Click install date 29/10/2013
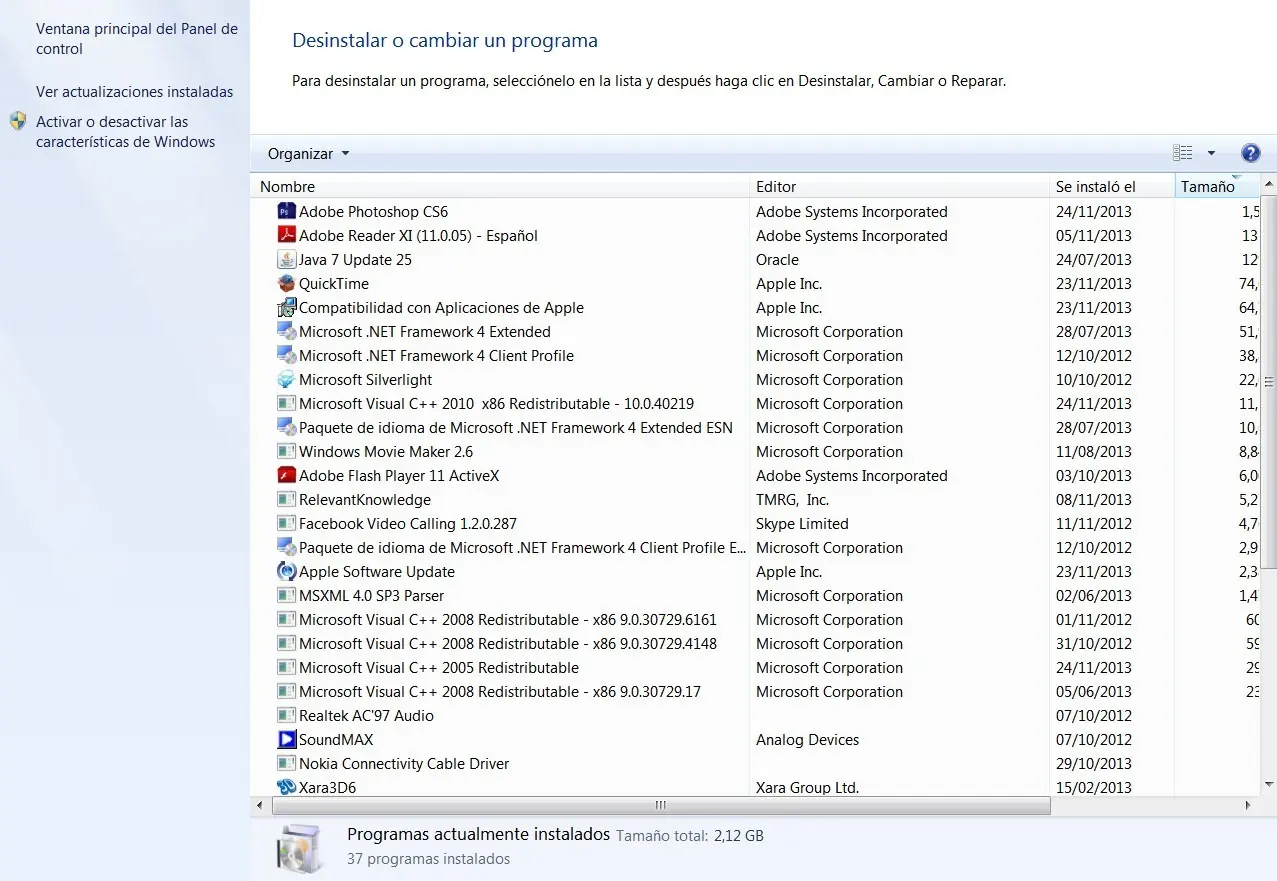The width and height of the screenshot is (1277, 881). click(x=1094, y=764)
